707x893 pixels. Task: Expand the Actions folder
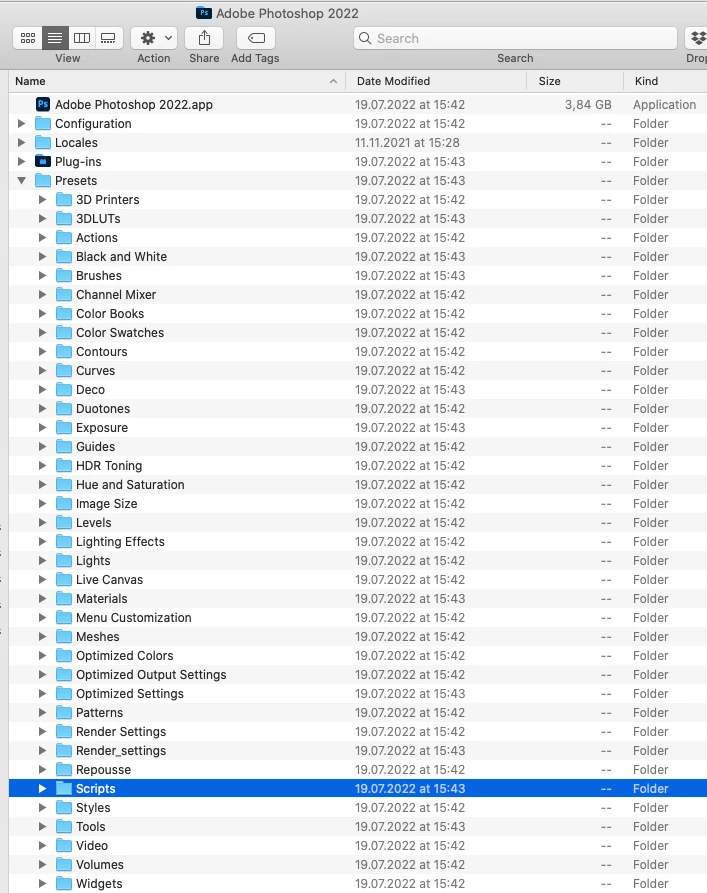(x=42, y=237)
